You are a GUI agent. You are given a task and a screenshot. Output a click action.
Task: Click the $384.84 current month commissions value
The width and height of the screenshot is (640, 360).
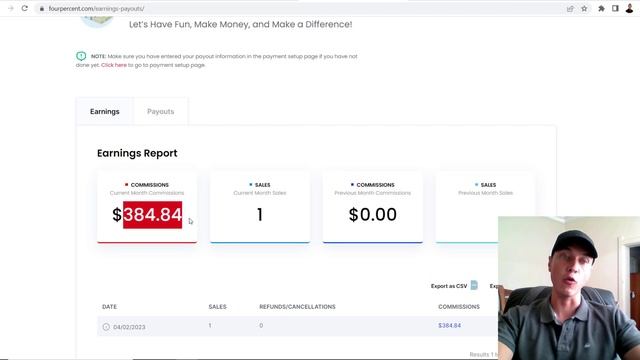tap(147, 215)
